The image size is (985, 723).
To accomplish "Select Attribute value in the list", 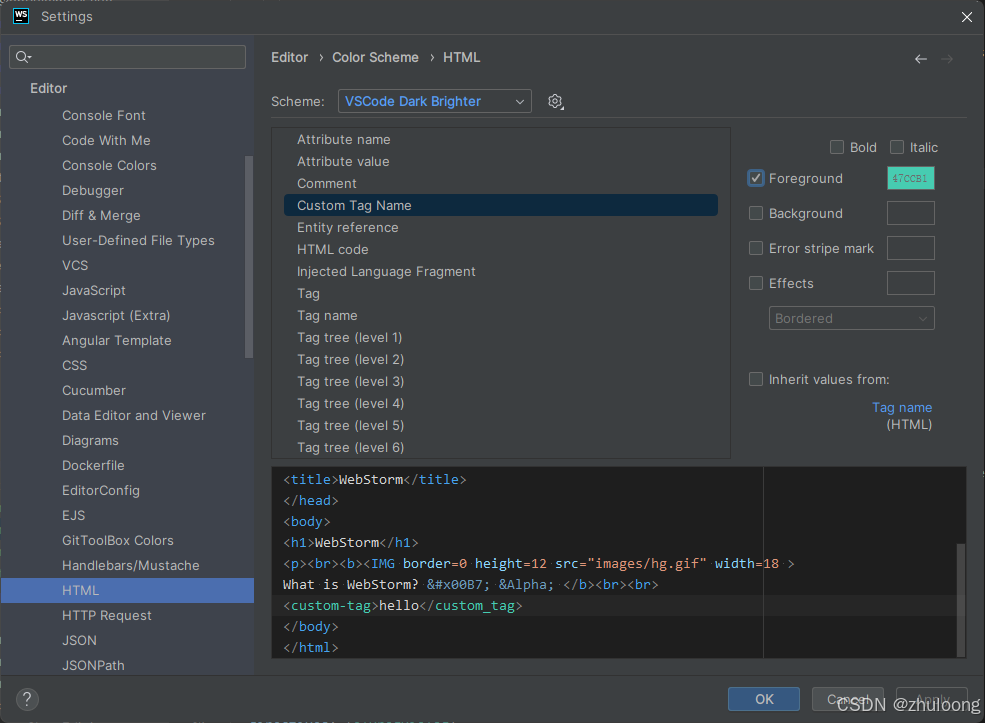I will click(x=501, y=161).
